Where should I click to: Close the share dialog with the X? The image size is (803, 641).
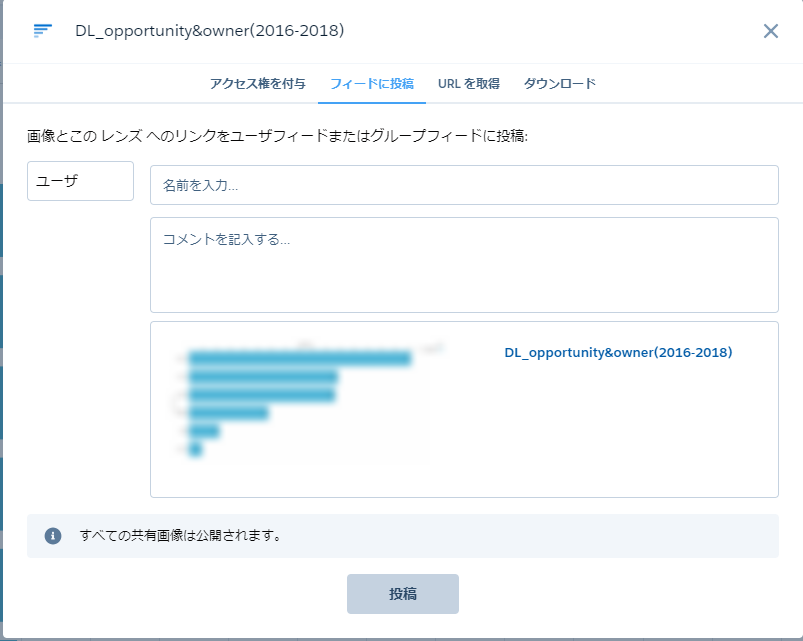click(770, 31)
